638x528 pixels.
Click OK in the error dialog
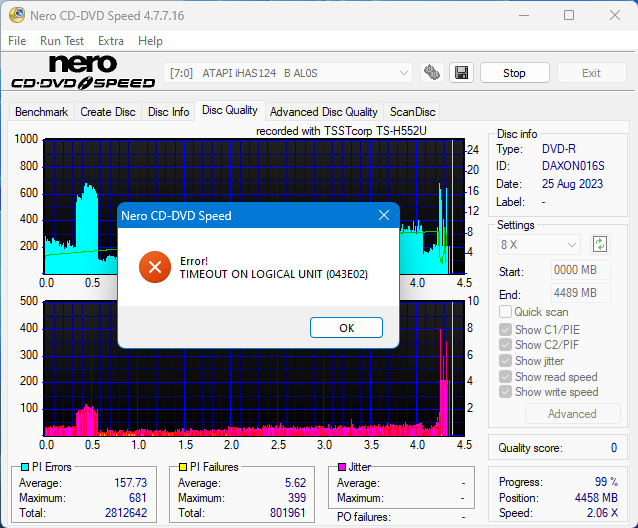[x=346, y=328]
